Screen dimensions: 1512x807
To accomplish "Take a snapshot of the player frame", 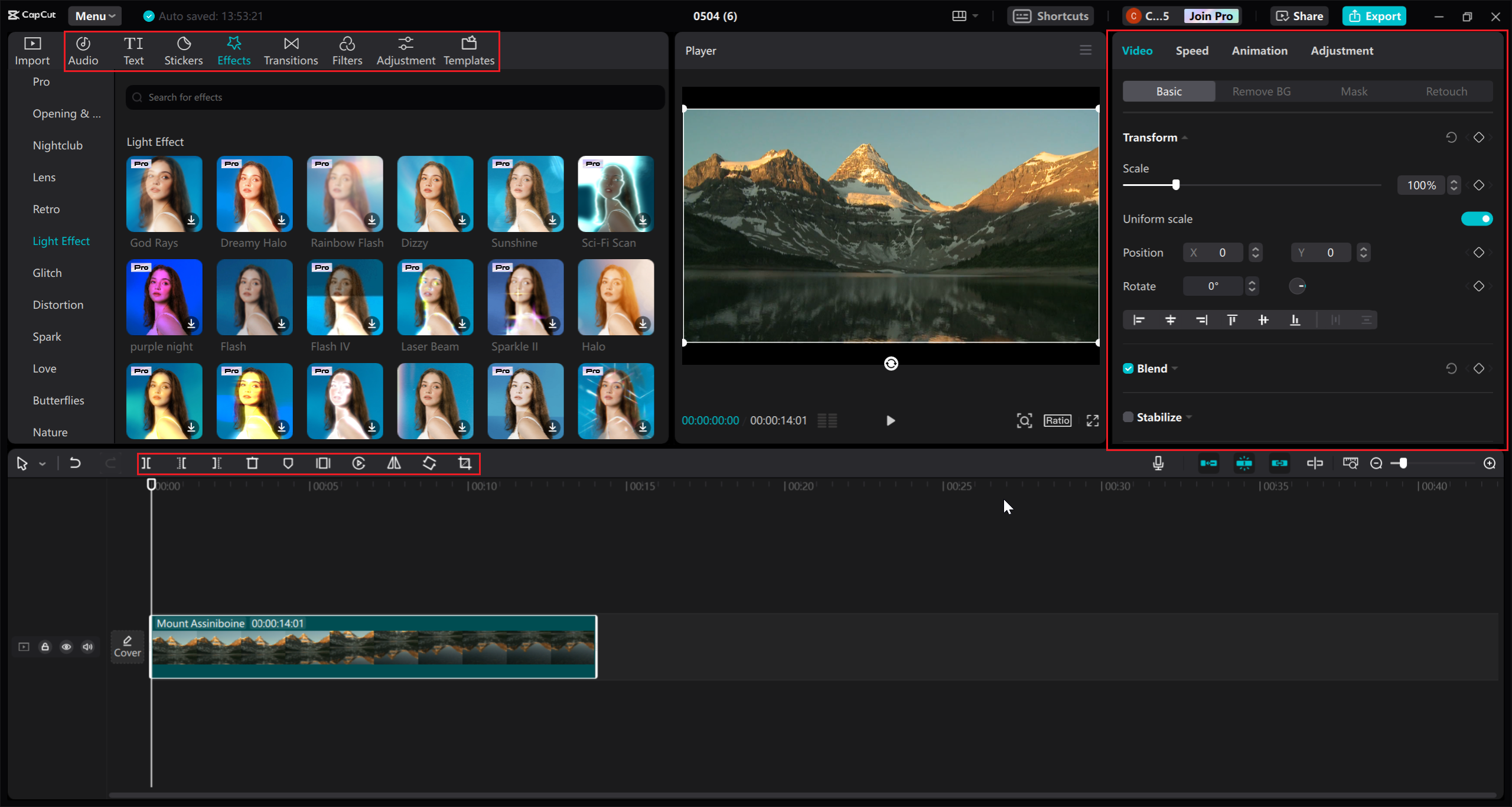I will [1025, 420].
